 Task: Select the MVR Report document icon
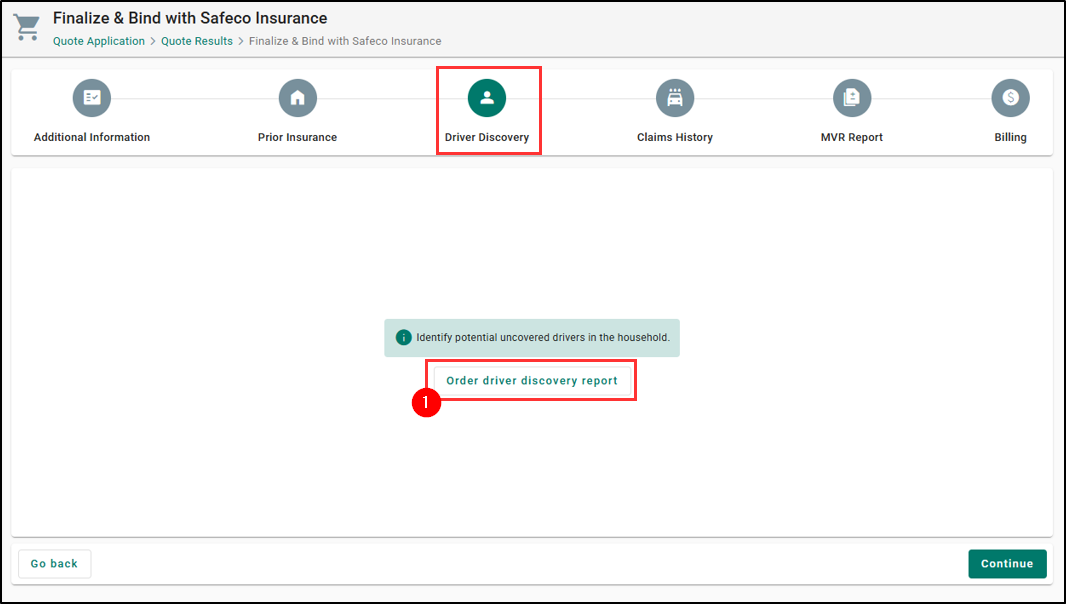[x=852, y=98]
